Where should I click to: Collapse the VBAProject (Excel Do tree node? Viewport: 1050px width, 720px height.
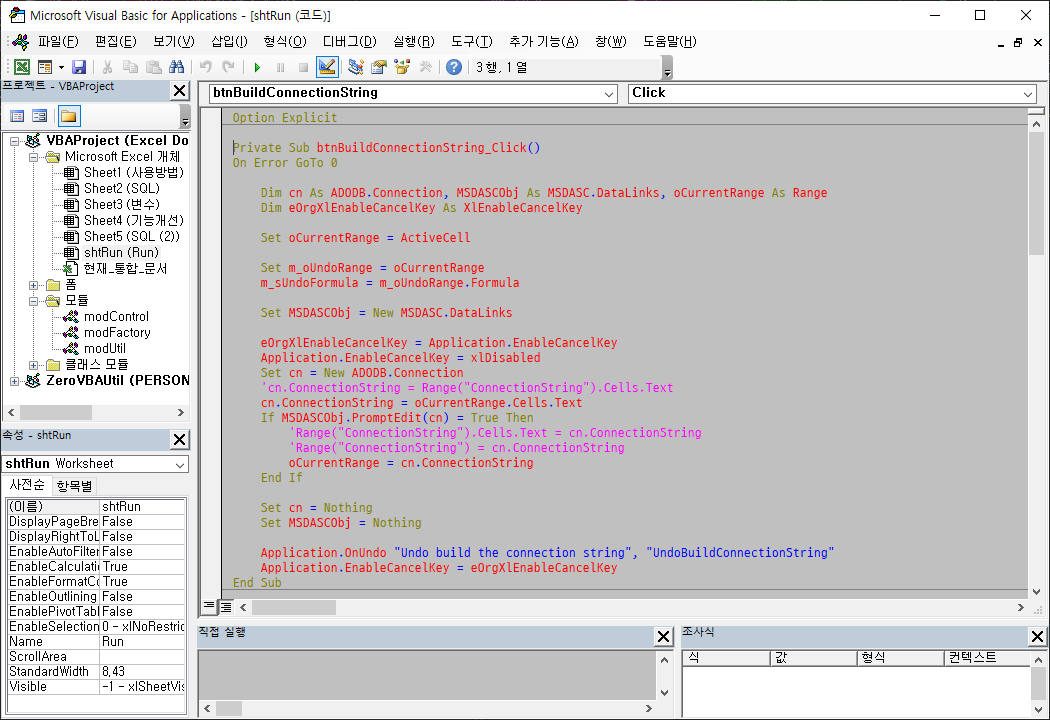tap(15, 141)
